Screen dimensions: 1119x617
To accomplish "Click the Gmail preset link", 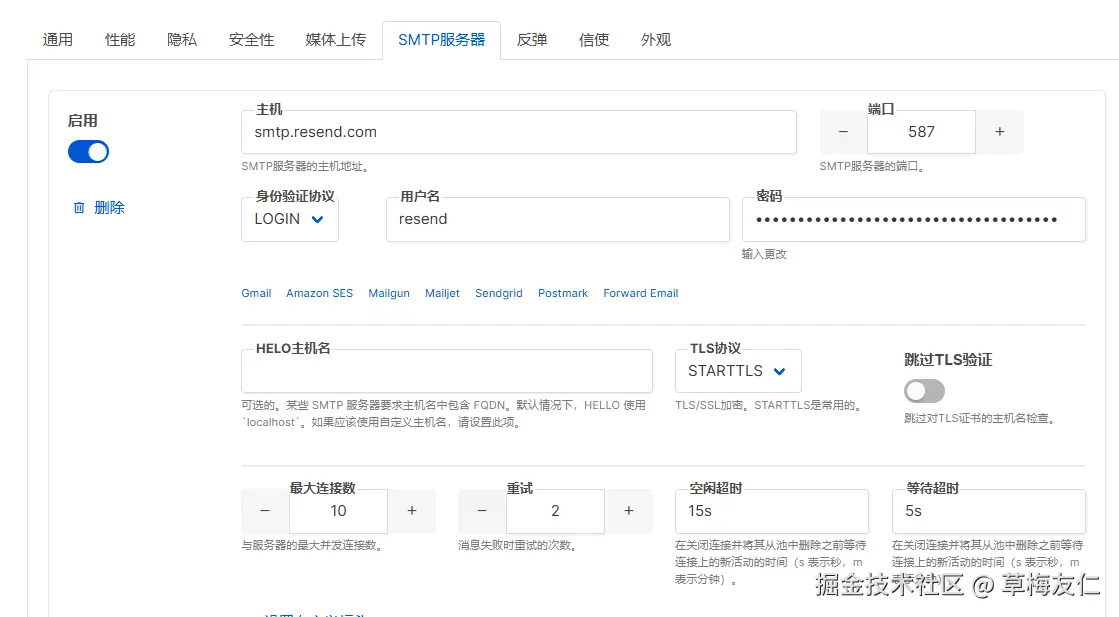I will tap(256, 293).
